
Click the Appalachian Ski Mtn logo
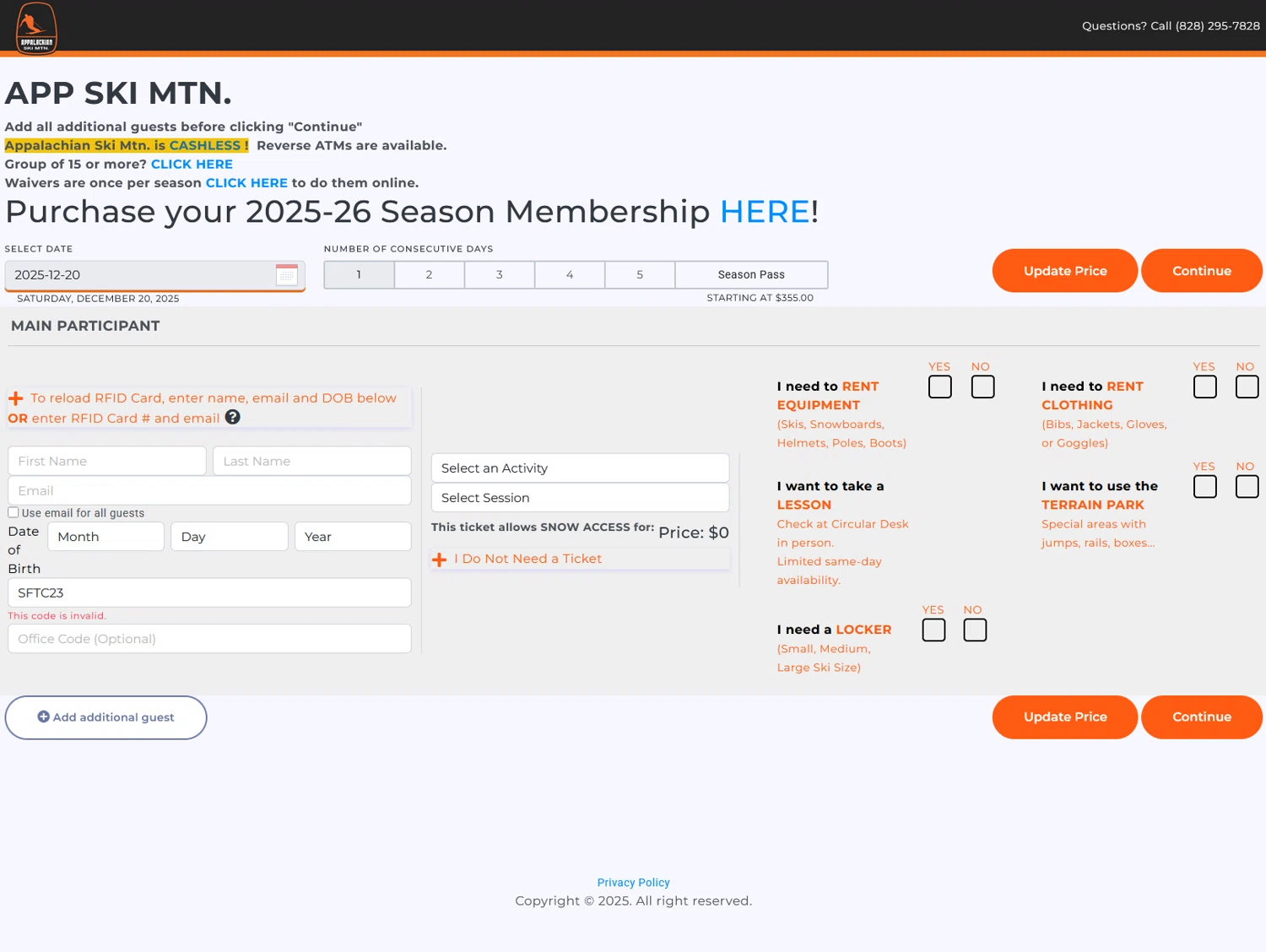(36, 28)
